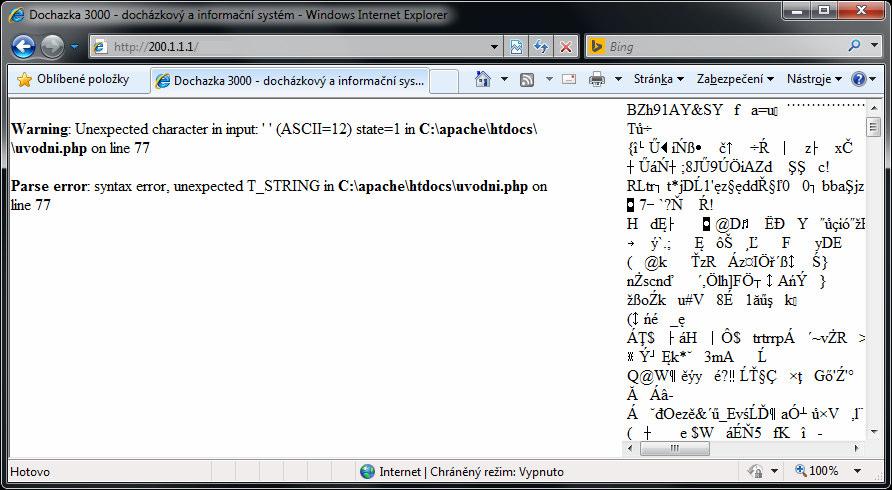Open a new blank tab
The image size is (892, 490).
444,81
